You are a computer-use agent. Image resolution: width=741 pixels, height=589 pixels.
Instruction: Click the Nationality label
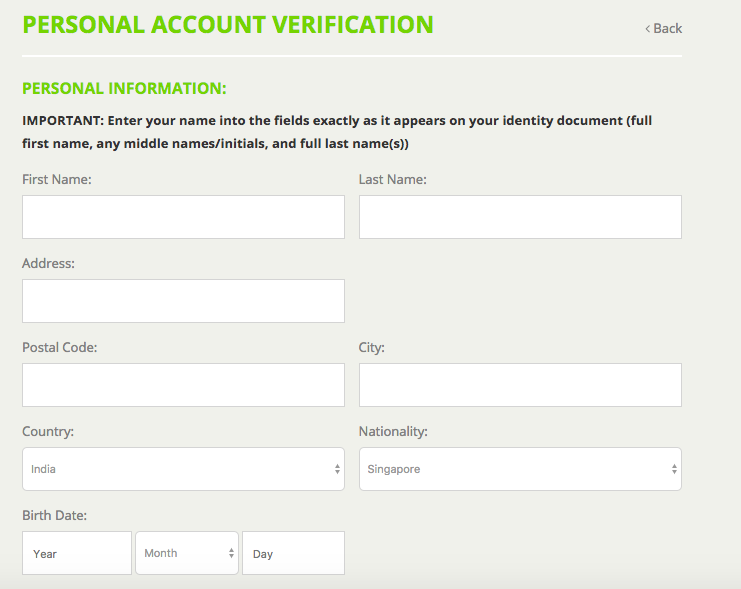click(x=393, y=431)
